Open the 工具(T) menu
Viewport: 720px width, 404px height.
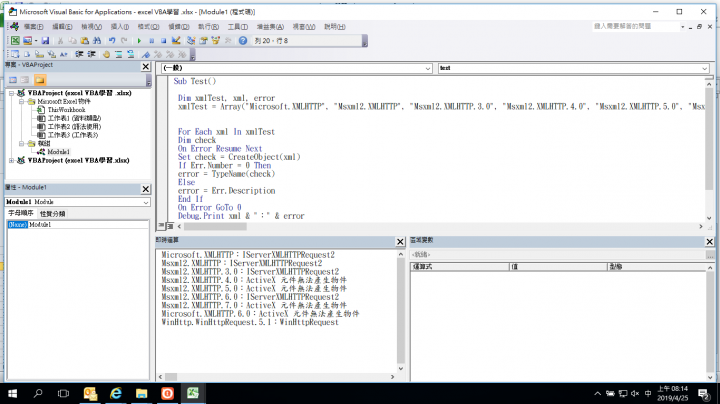coord(238,27)
